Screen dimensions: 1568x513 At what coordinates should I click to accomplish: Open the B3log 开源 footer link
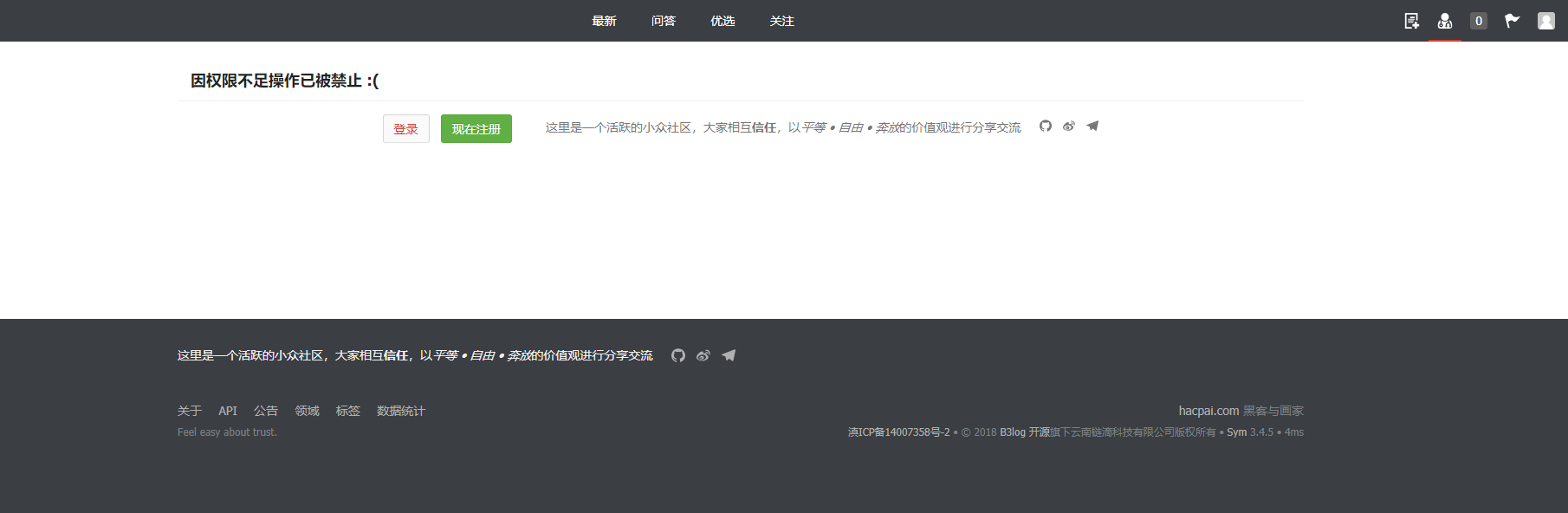click(1024, 432)
